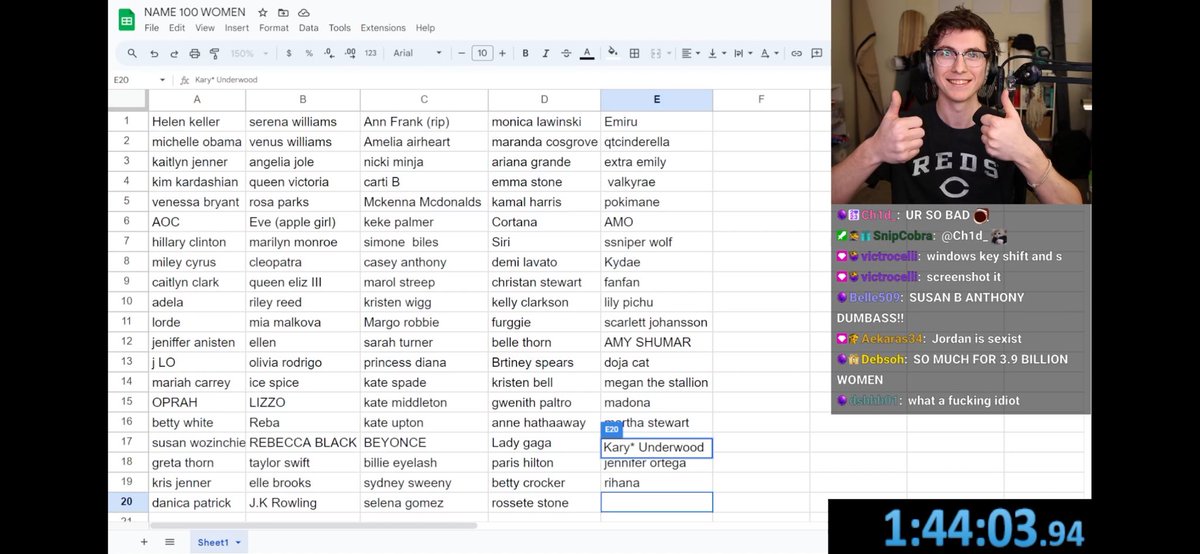Screen dimensions: 1200x554
Task: Open horizontal align dropdown
Action: 691,53
